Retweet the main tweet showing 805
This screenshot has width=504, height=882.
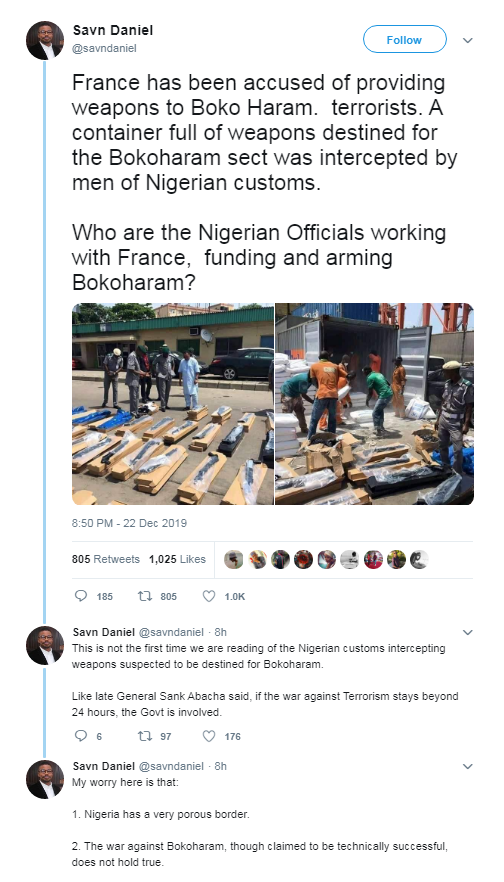[145, 596]
